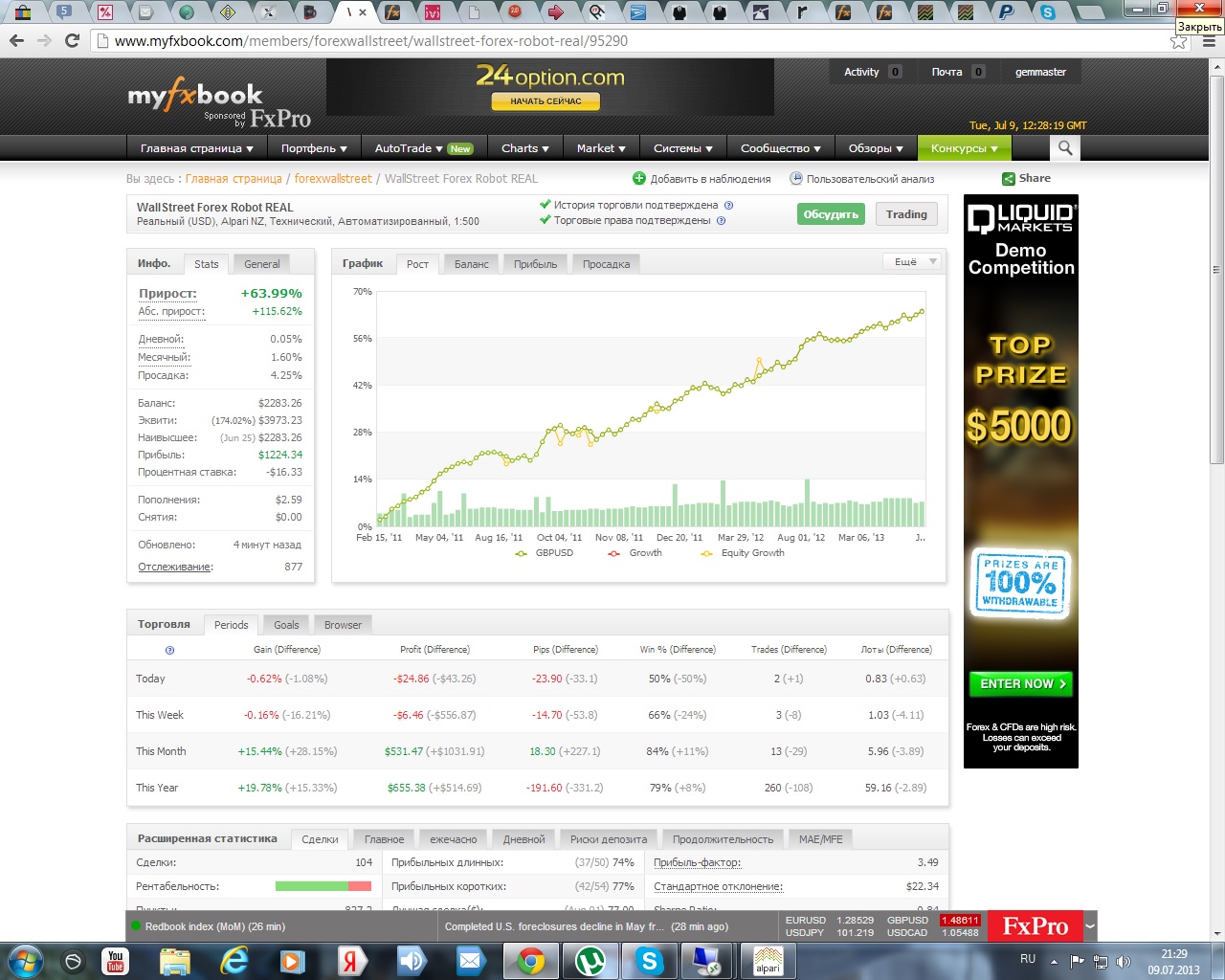Click the green Share icon
1225x980 pixels.
coord(1009,178)
